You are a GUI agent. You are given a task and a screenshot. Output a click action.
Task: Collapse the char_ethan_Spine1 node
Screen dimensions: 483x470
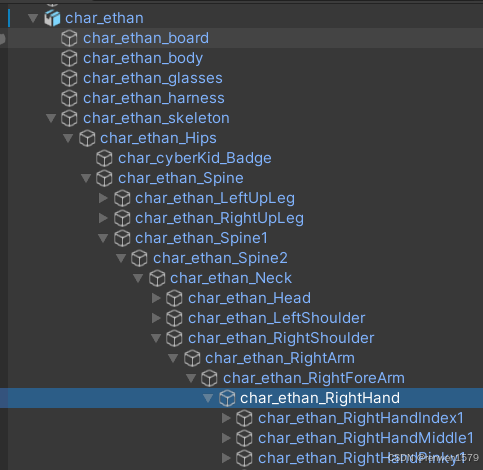coord(103,238)
